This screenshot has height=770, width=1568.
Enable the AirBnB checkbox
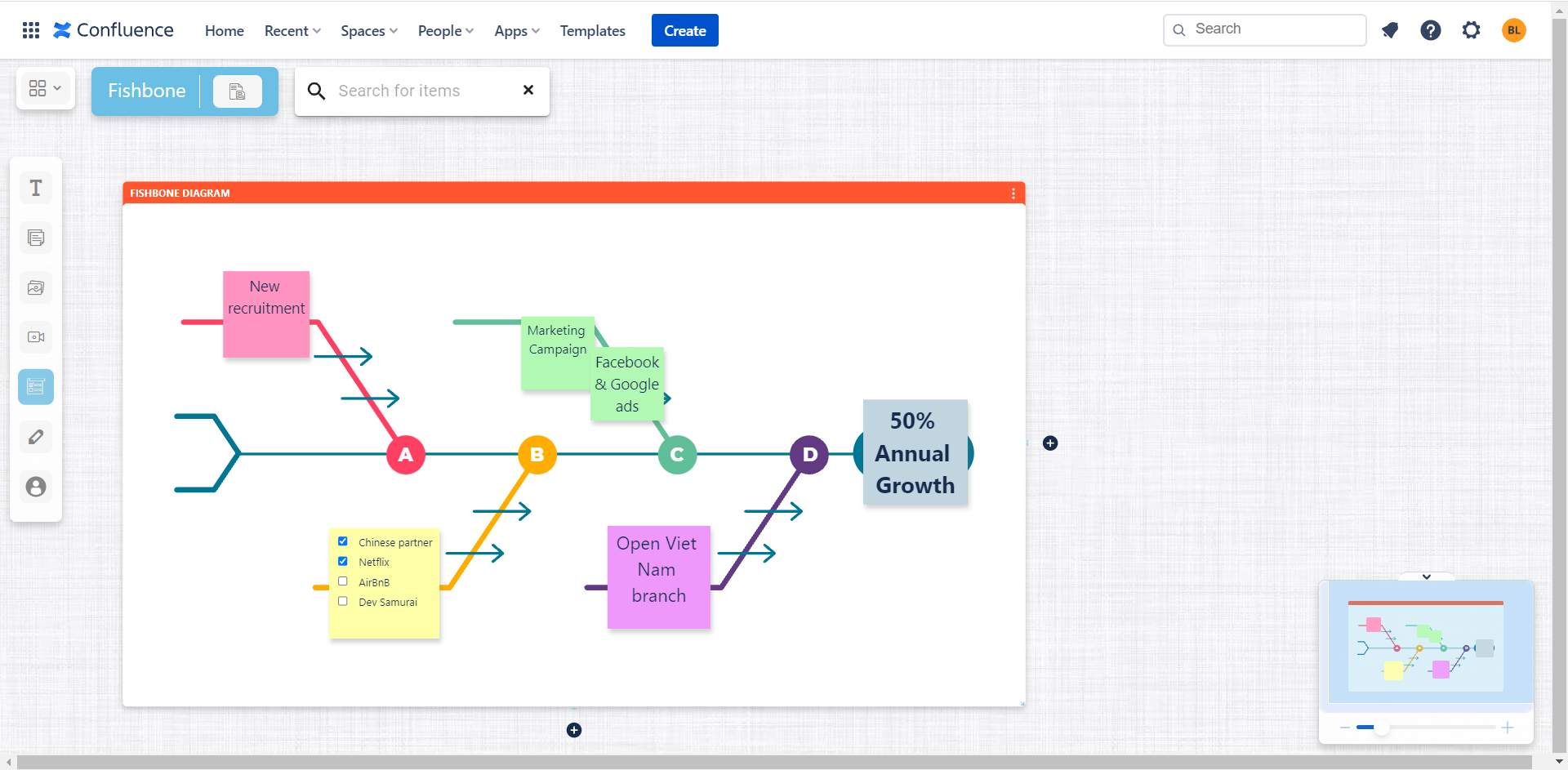pyautogui.click(x=343, y=581)
